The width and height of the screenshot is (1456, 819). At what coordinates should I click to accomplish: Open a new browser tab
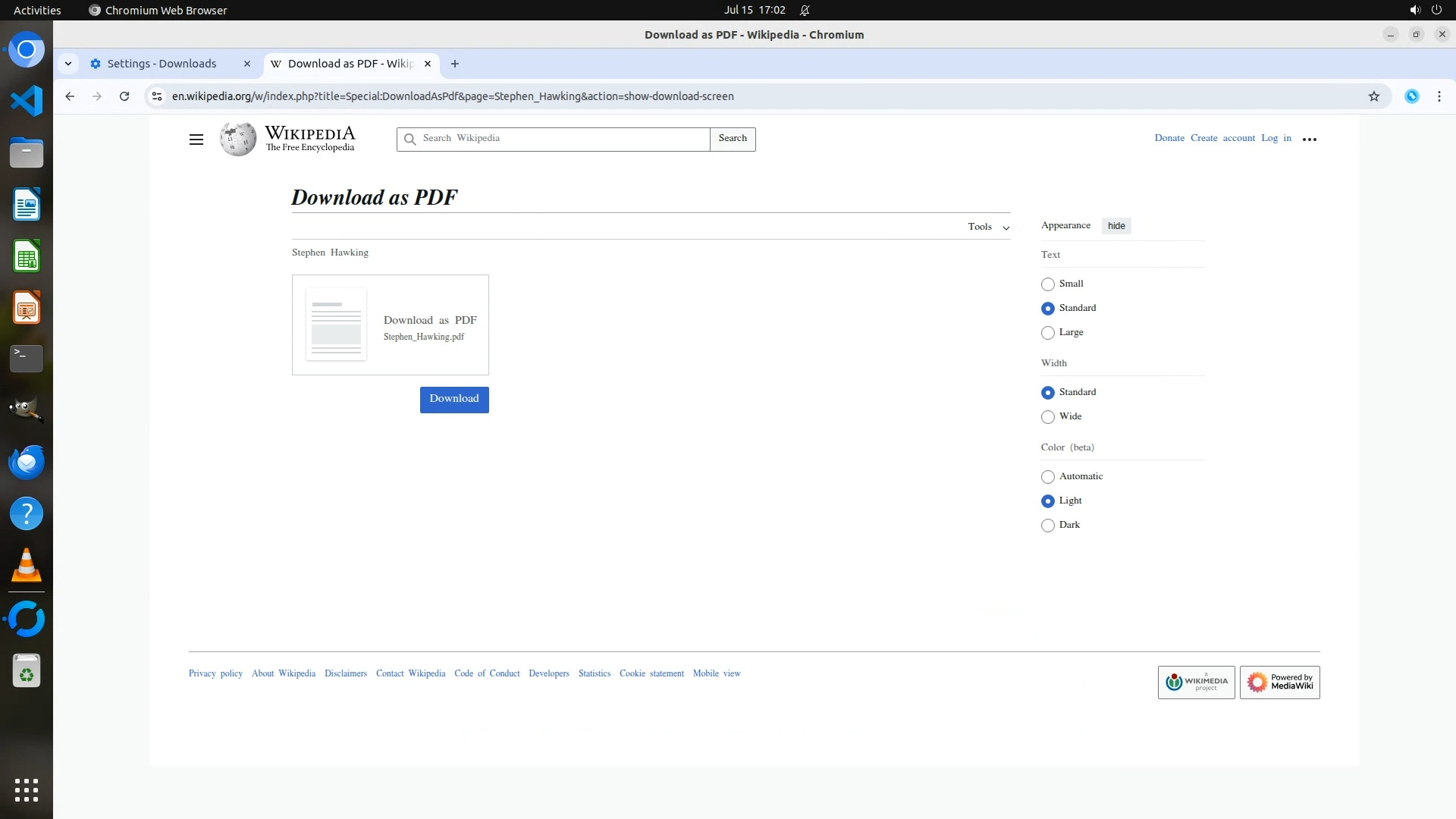pos(455,64)
